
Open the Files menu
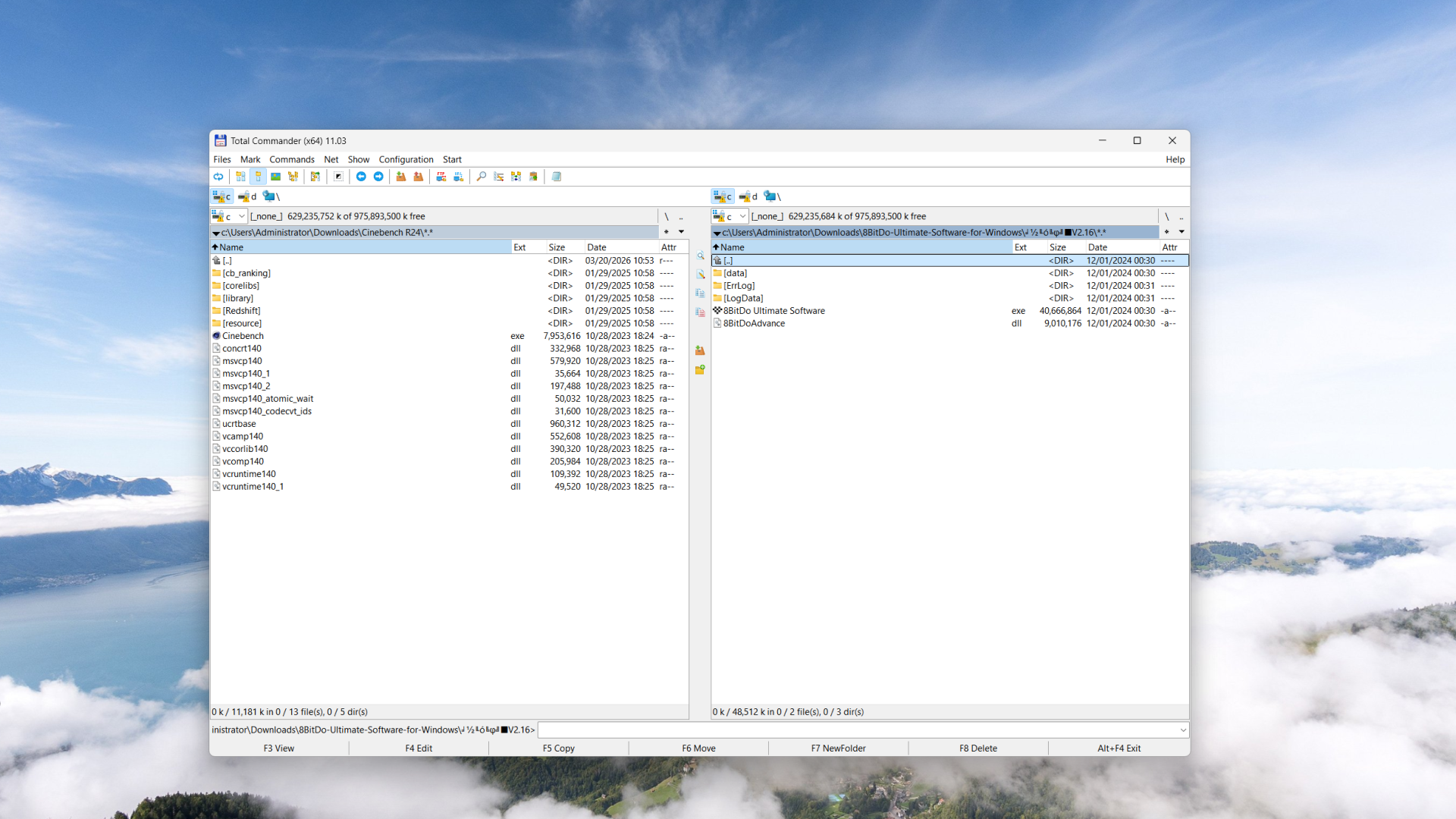pyautogui.click(x=222, y=159)
